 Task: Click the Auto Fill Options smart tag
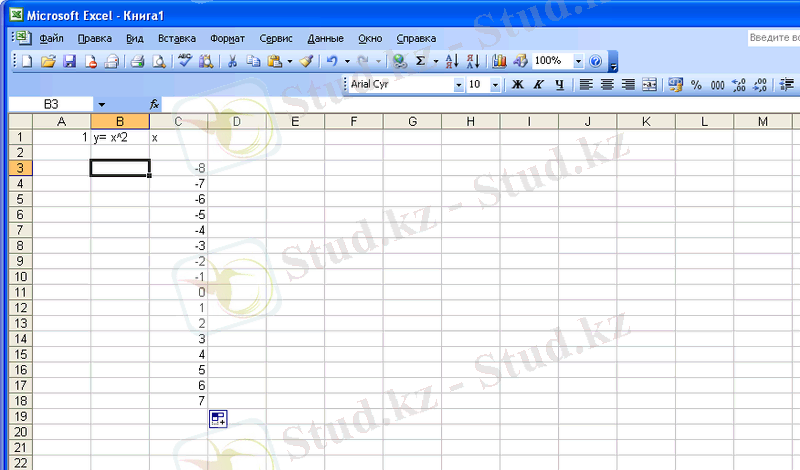218,419
